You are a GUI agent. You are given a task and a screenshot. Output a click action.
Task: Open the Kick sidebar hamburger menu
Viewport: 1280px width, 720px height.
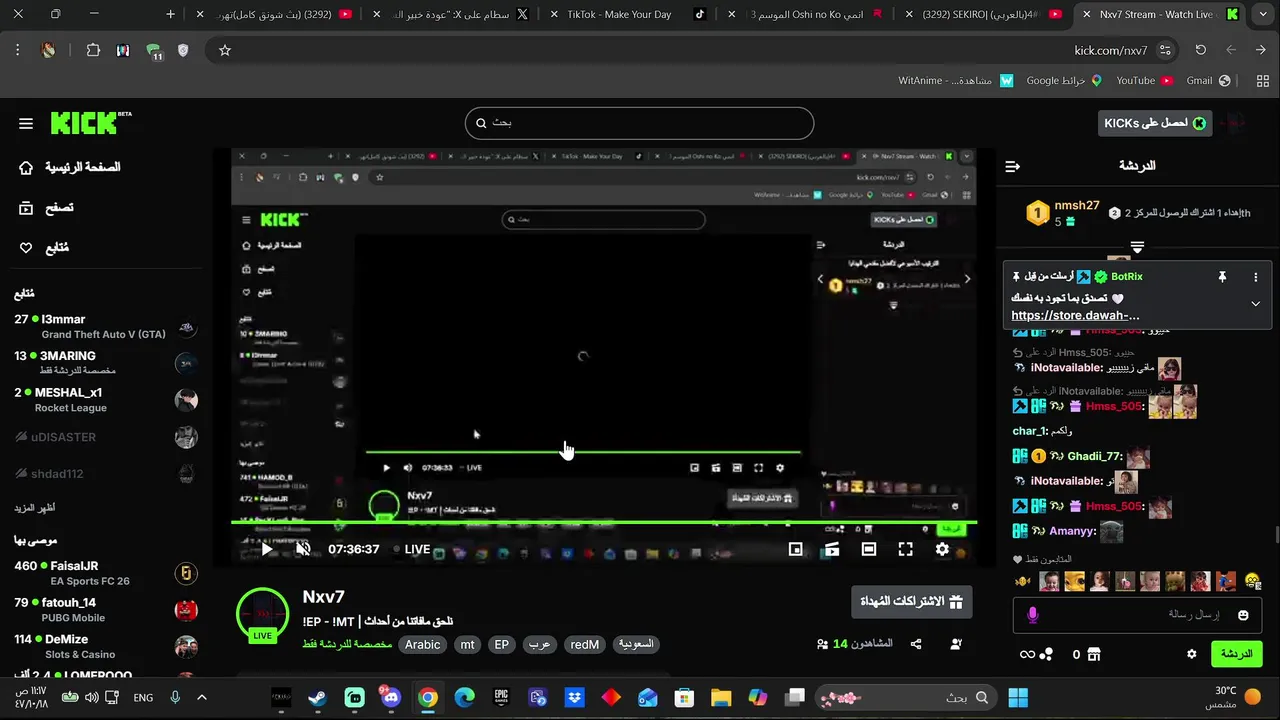click(26, 123)
